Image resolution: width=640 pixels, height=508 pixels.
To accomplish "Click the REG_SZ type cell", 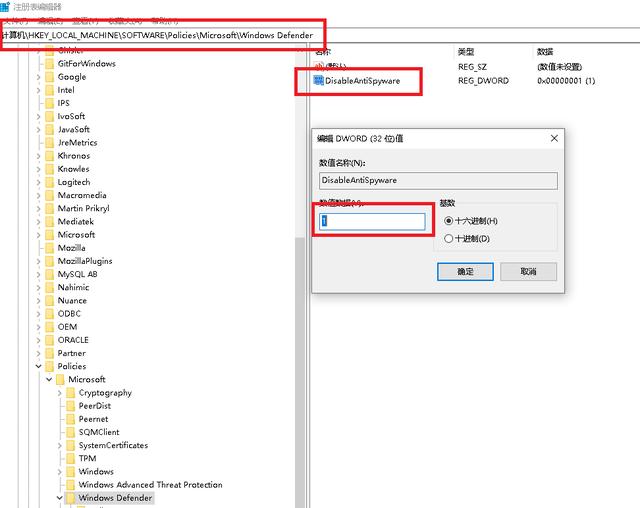I will pos(472,67).
